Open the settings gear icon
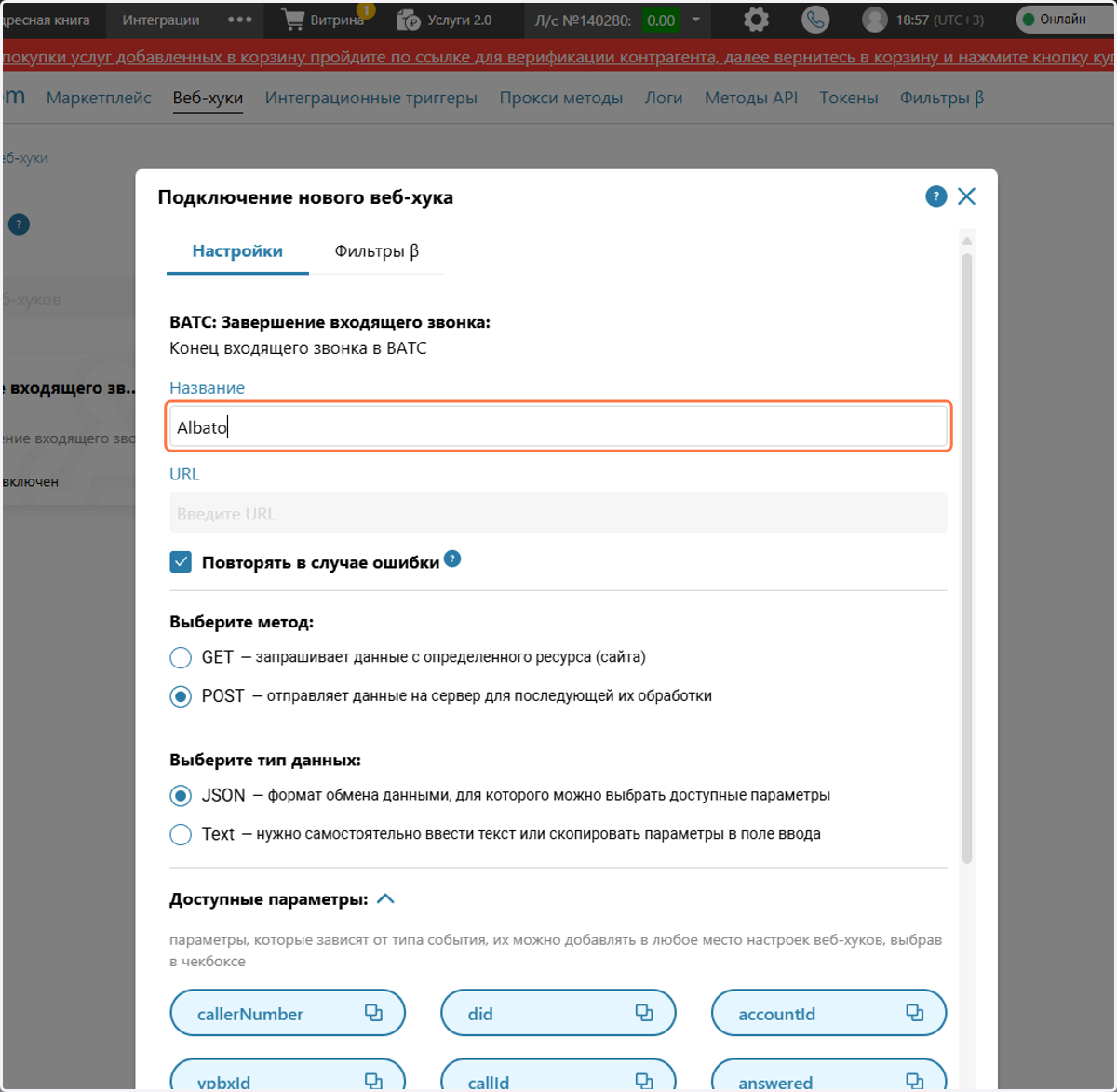The height and width of the screenshot is (1092, 1117). click(x=756, y=19)
